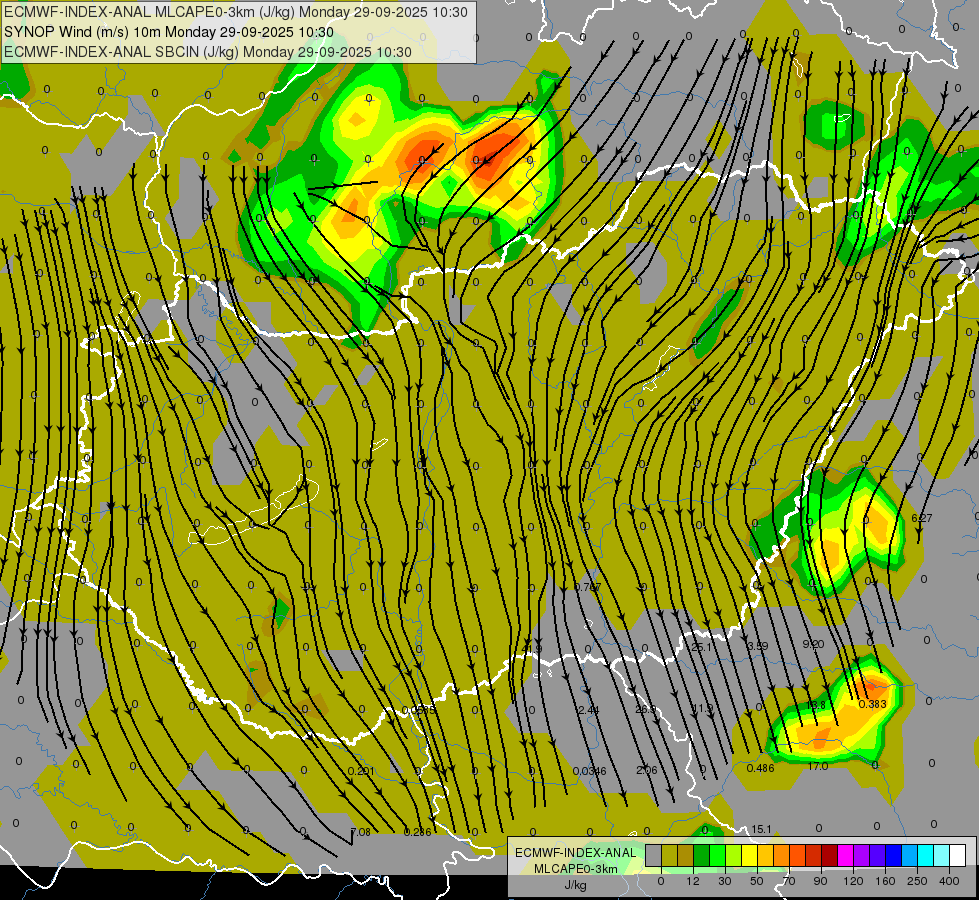Click the legend label MLCAPE0-3km
The width and height of the screenshot is (979, 900).
[x=575, y=868]
